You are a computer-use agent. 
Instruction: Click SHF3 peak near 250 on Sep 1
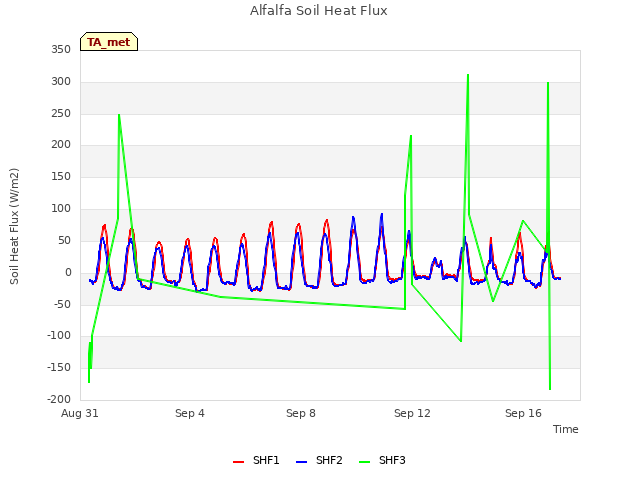pyautogui.click(x=119, y=115)
